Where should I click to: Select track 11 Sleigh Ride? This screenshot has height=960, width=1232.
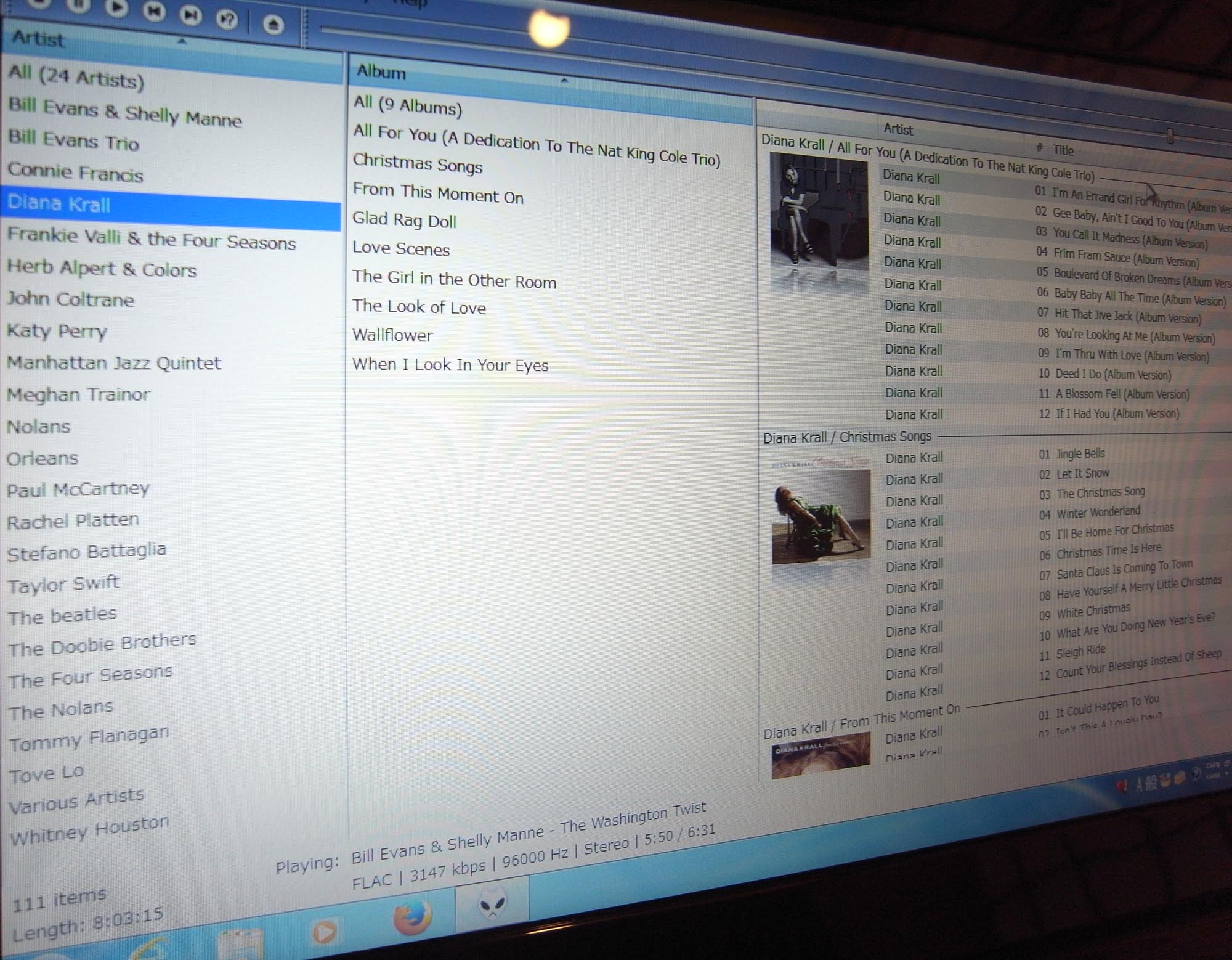pos(1072,653)
